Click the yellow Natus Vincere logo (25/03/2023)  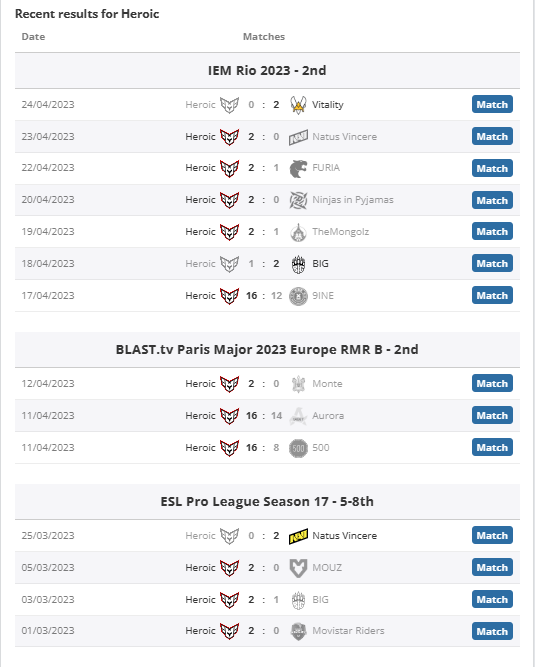point(298,536)
